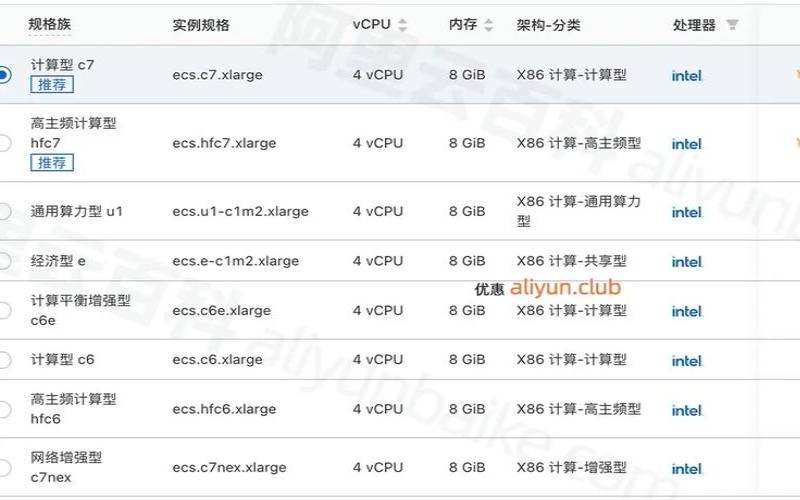
Task: Click X86 计算-计算型 in the ecs.c6e.xlarge row
Action: (x=571, y=310)
